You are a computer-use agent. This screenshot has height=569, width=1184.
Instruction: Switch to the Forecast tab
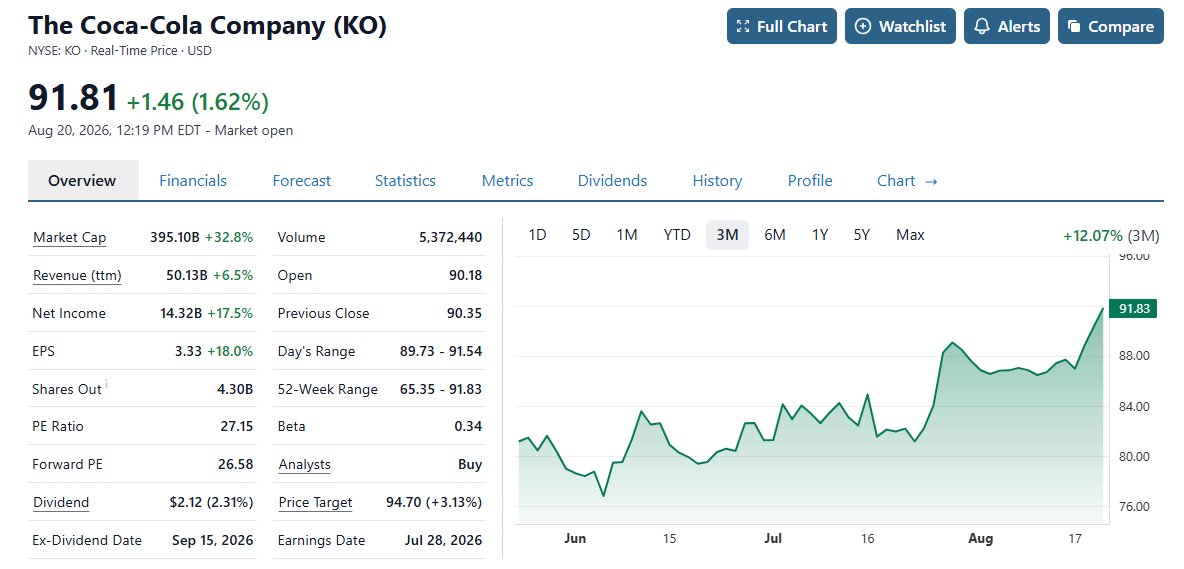[301, 180]
